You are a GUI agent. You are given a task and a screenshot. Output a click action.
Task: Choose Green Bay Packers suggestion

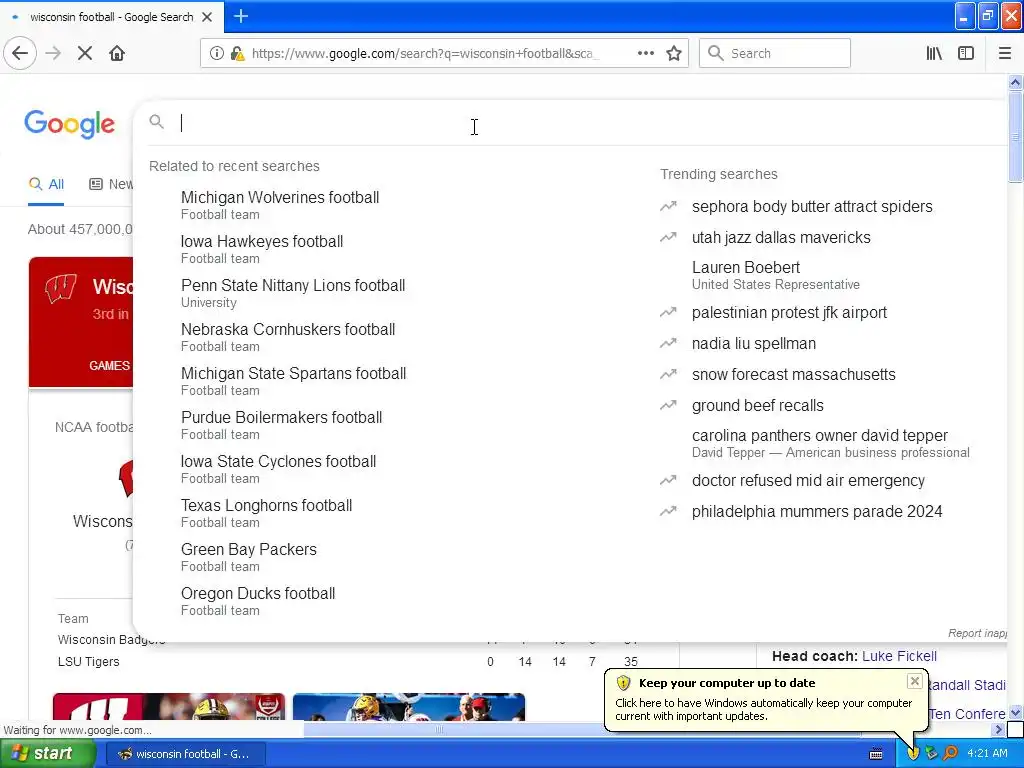pos(249,556)
